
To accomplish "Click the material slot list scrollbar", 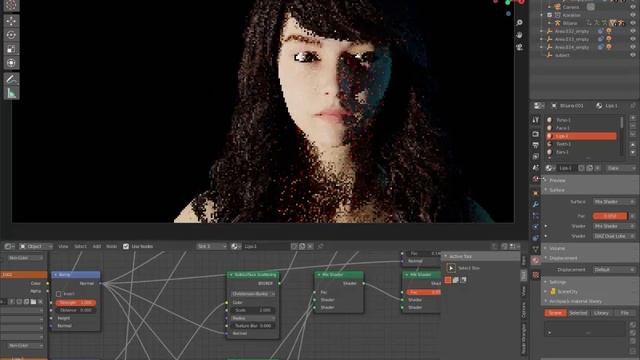I will click(x=622, y=122).
